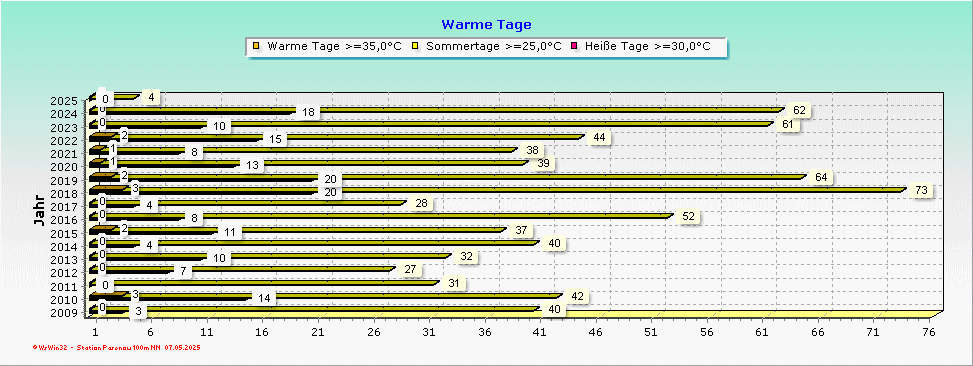Click value label 62 on the 2024 bar
The image size is (973, 366).
tap(799, 110)
